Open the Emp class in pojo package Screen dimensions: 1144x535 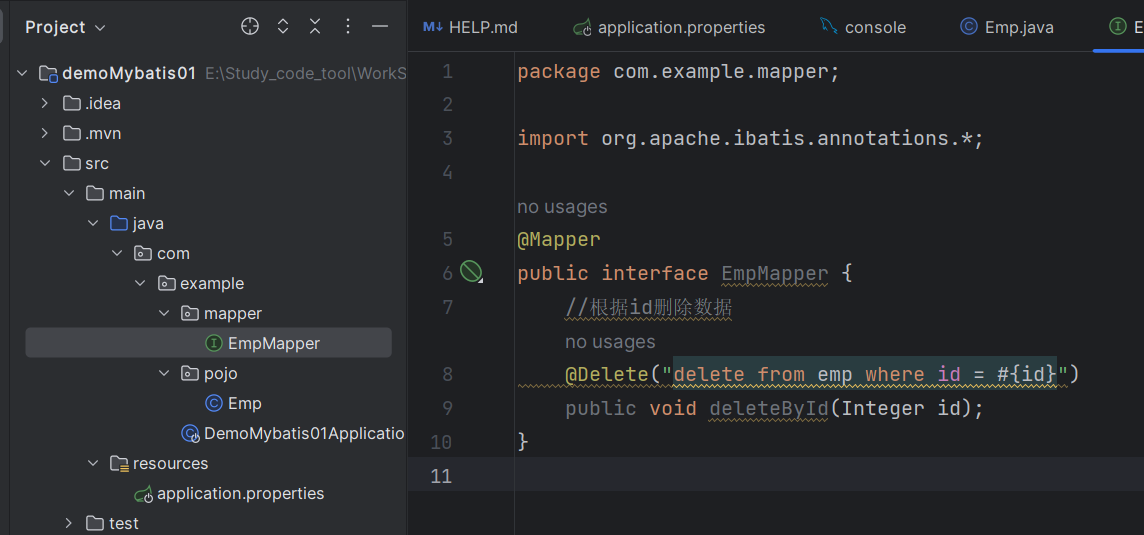point(244,403)
